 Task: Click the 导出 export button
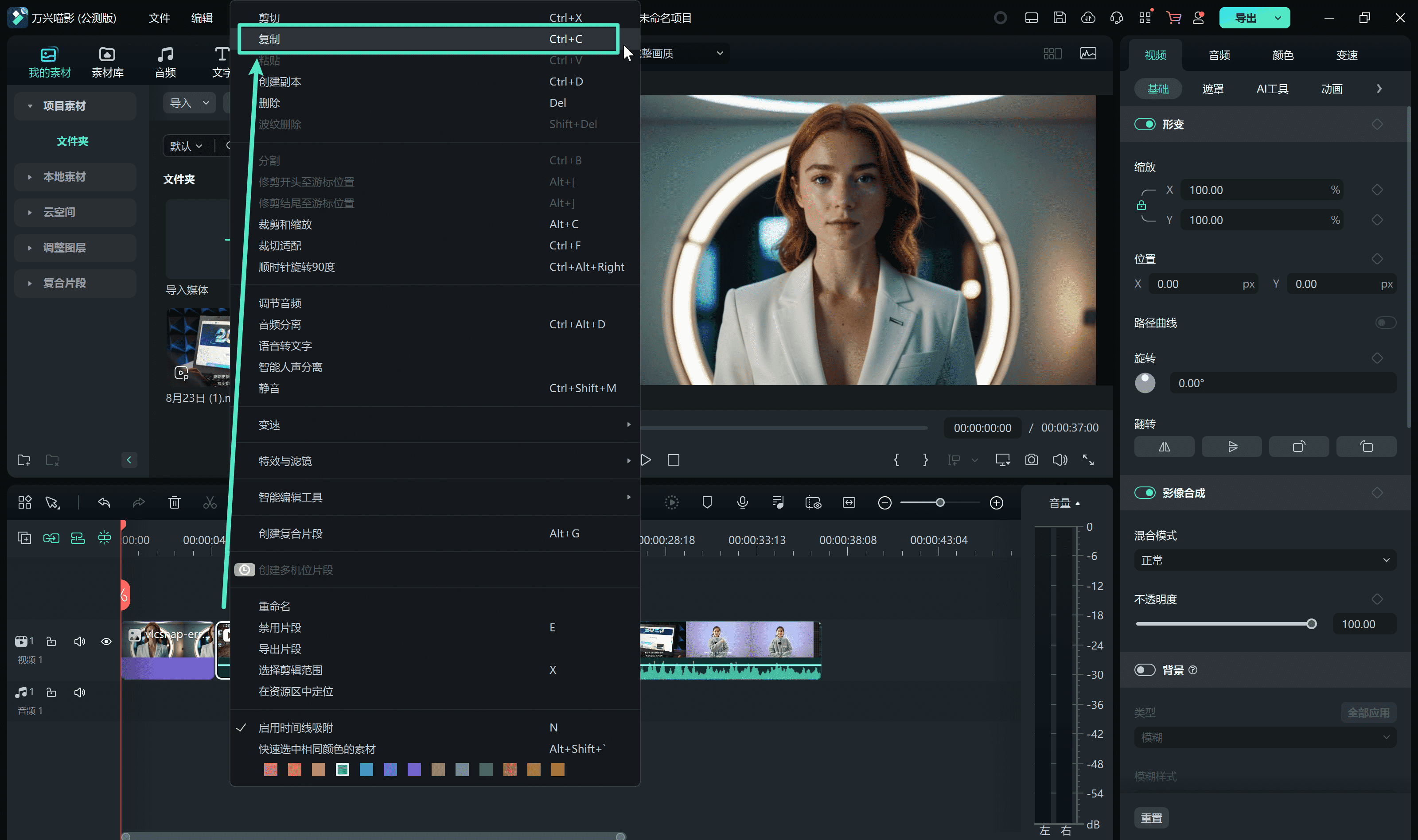click(1244, 18)
